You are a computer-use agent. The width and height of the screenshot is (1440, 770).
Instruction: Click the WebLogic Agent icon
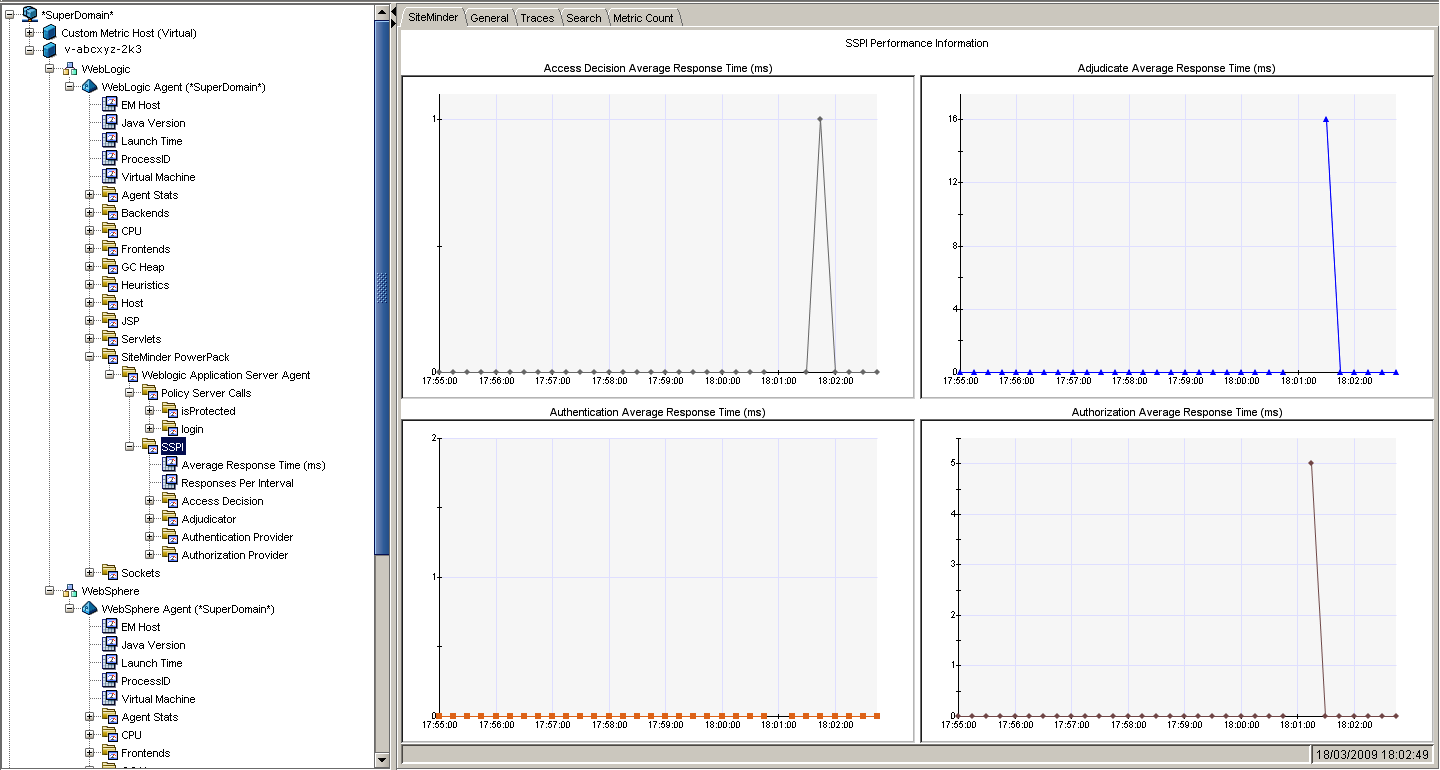90,87
